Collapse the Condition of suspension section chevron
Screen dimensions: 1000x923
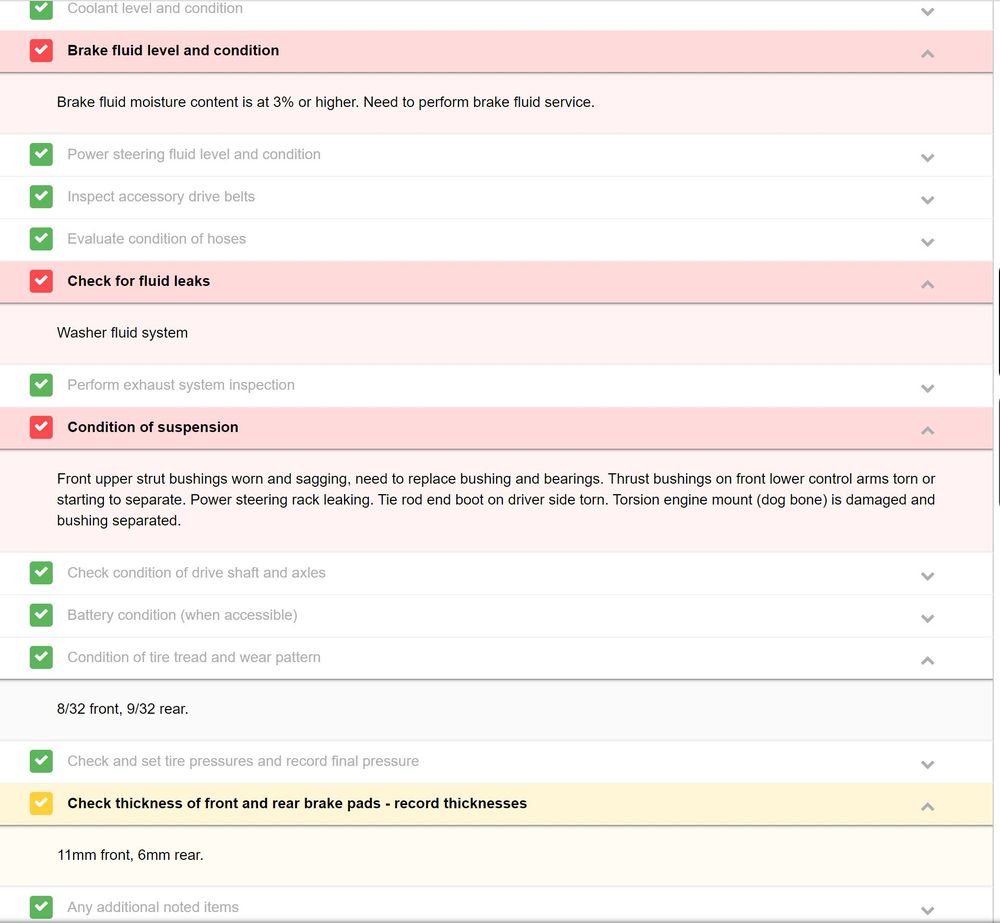[x=927, y=430]
